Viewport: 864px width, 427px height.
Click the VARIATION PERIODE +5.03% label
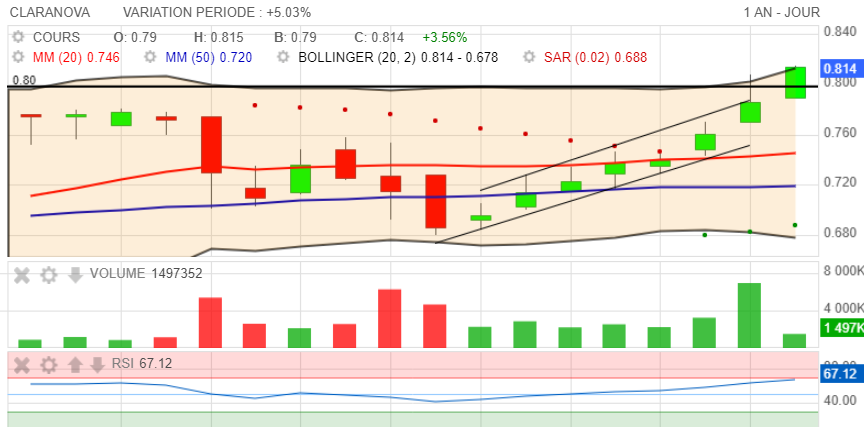(217, 12)
